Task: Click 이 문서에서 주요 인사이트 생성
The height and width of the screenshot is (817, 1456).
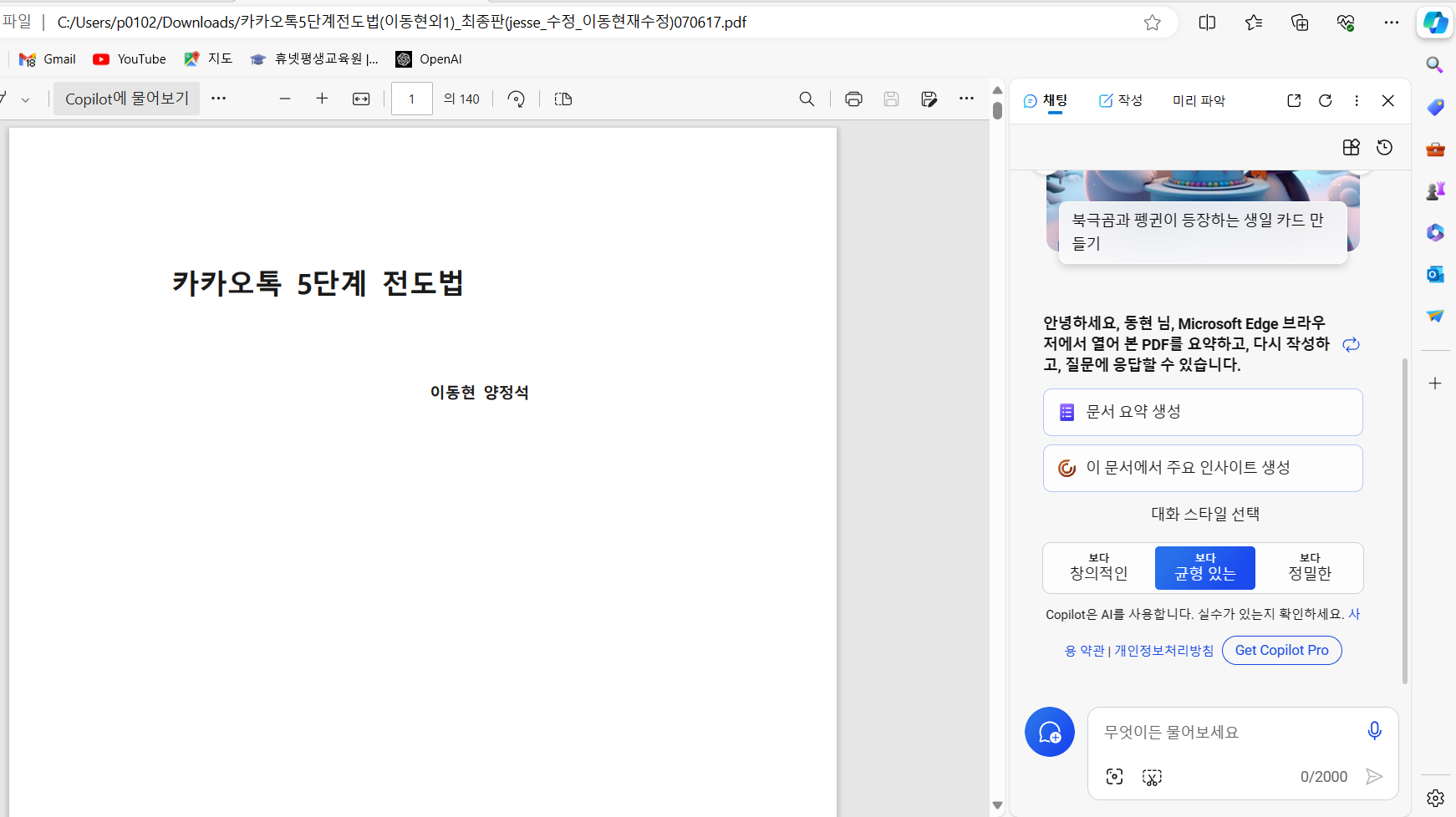Action: pos(1203,468)
